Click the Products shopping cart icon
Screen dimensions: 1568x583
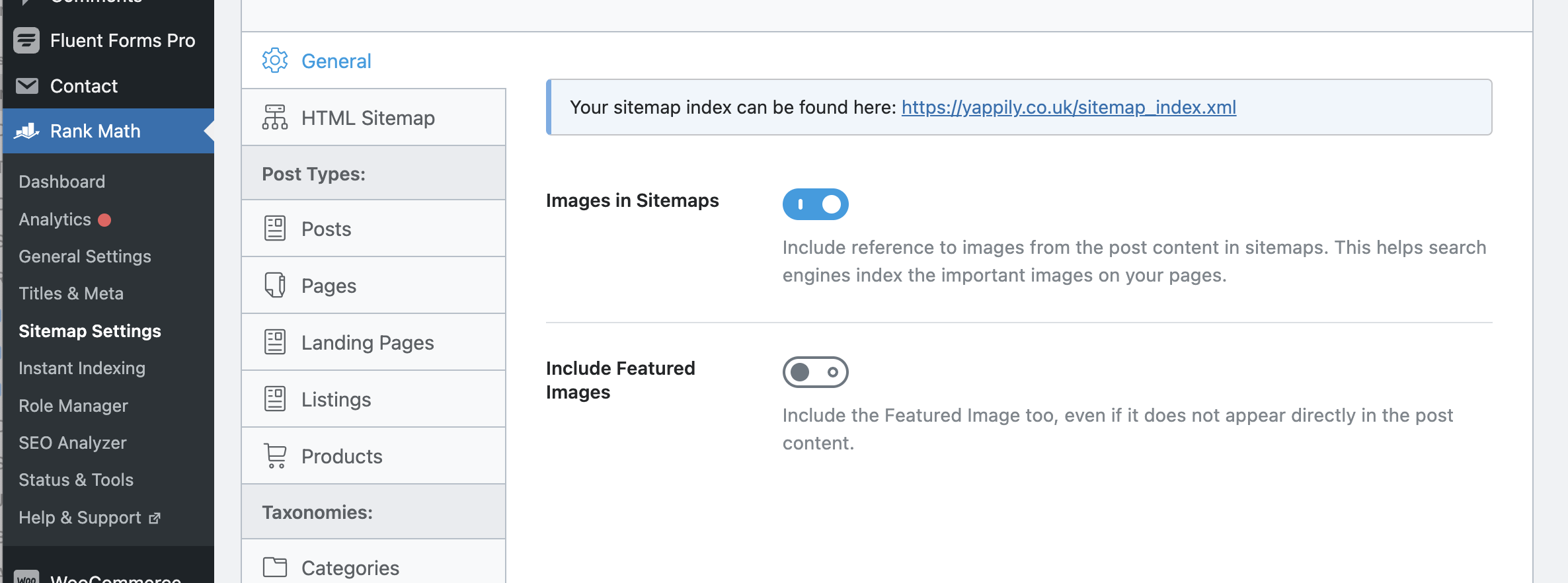(x=274, y=456)
